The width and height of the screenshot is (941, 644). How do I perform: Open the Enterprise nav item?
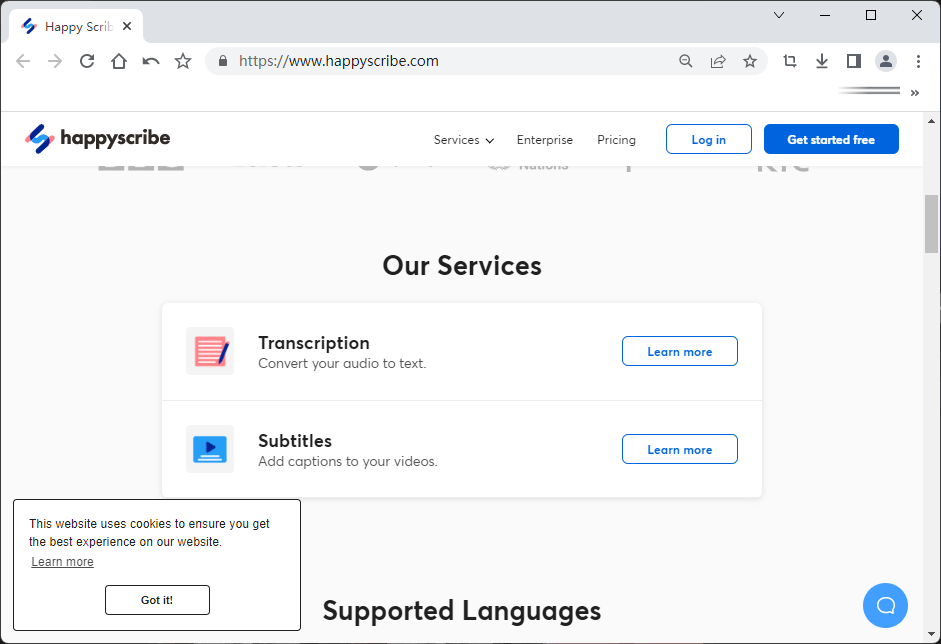click(x=545, y=140)
